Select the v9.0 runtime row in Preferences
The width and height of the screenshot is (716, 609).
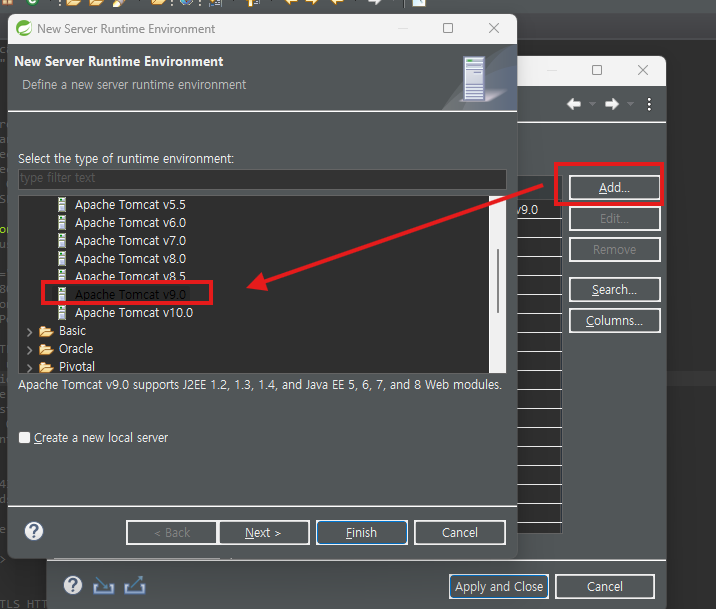coord(539,210)
